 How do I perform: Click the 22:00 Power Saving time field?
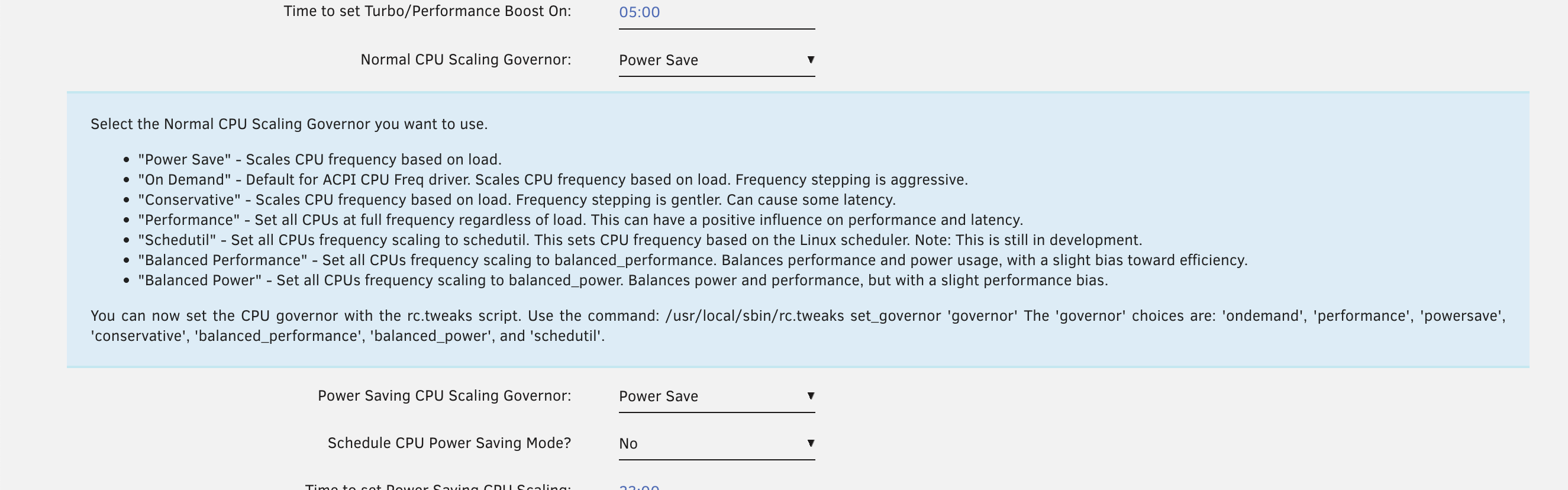716,486
